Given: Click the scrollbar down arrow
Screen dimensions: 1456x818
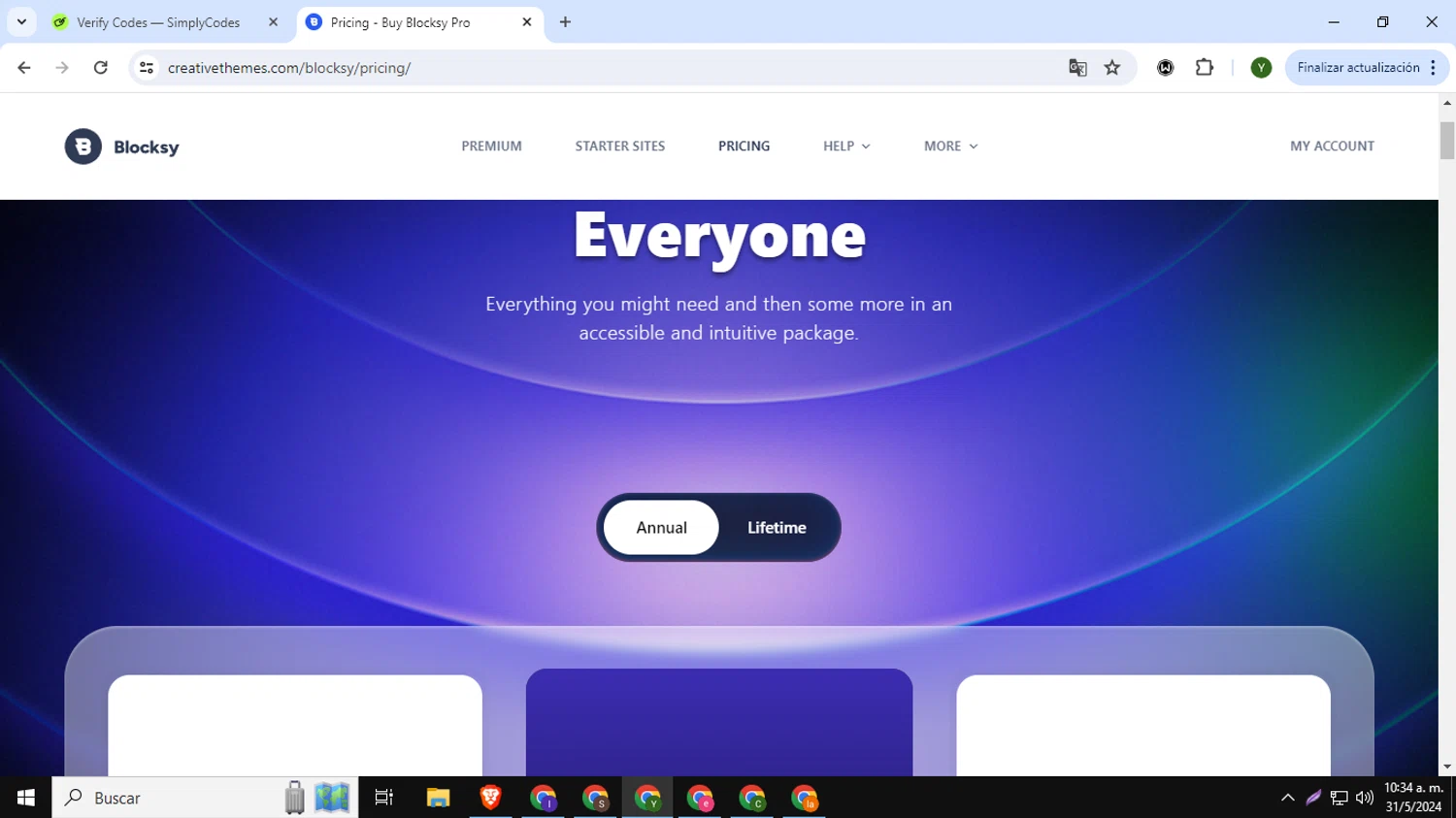Looking at the screenshot, I should pyautogui.click(x=1447, y=768).
